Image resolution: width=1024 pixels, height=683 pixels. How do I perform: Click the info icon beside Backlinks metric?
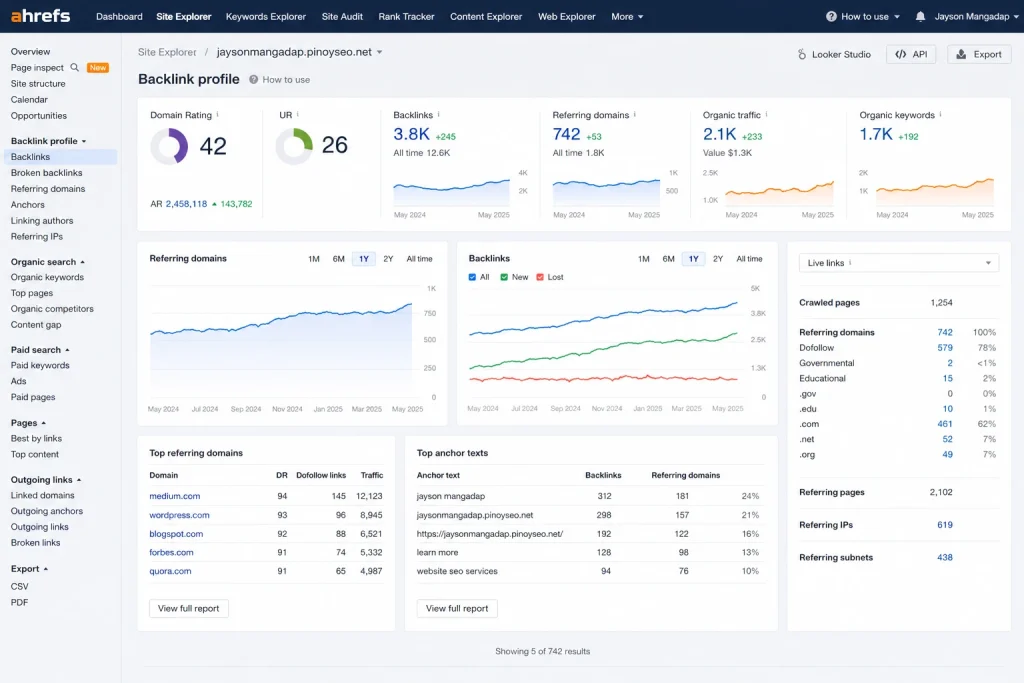point(439,114)
